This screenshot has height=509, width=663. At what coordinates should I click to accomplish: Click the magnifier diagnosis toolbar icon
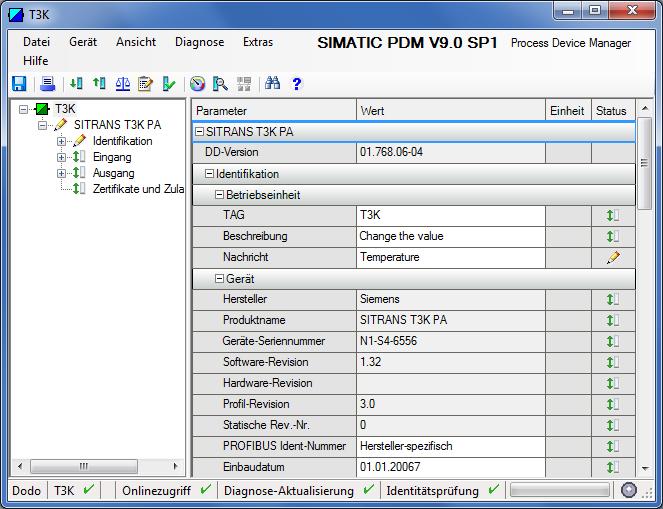click(x=220, y=84)
